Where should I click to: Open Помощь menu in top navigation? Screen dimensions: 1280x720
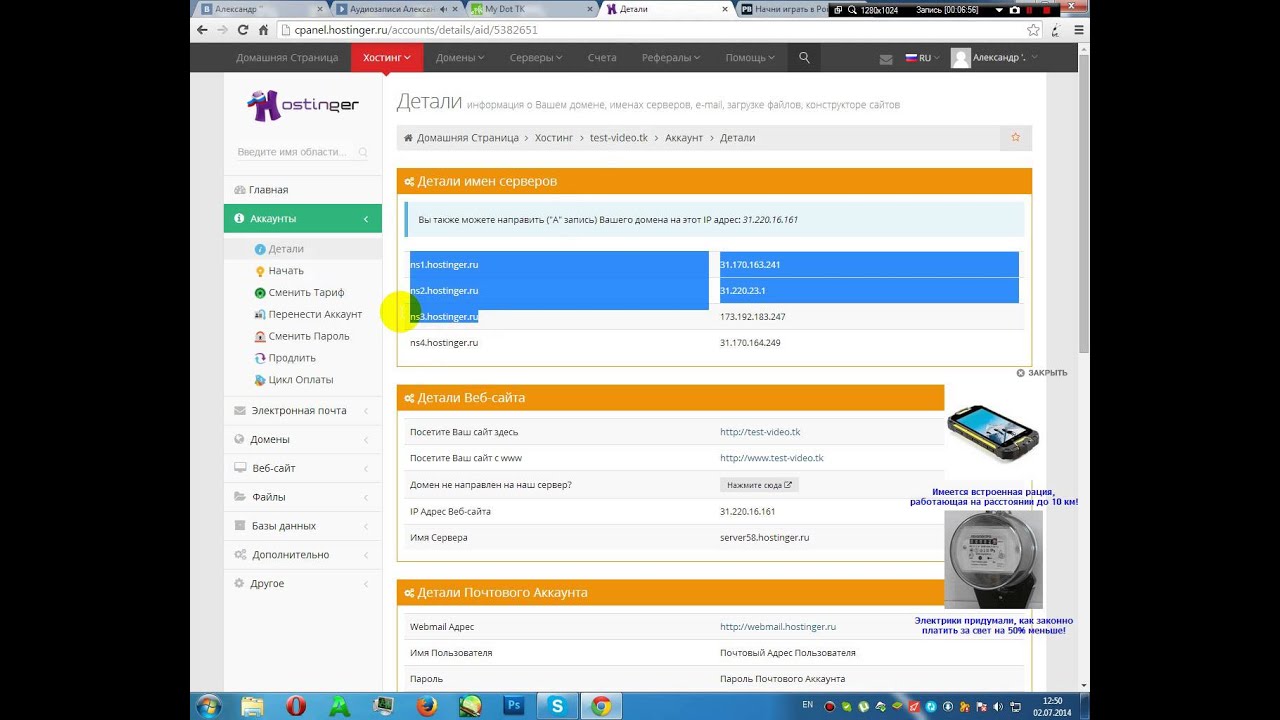pyautogui.click(x=750, y=58)
